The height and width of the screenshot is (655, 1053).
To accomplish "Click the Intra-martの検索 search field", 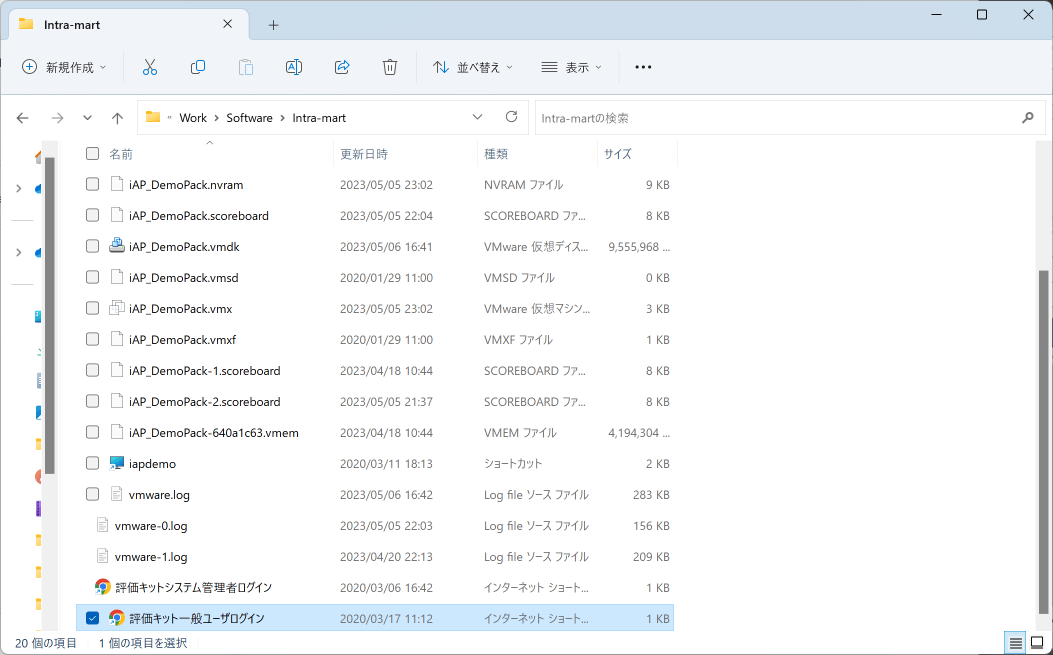I will (x=780, y=118).
